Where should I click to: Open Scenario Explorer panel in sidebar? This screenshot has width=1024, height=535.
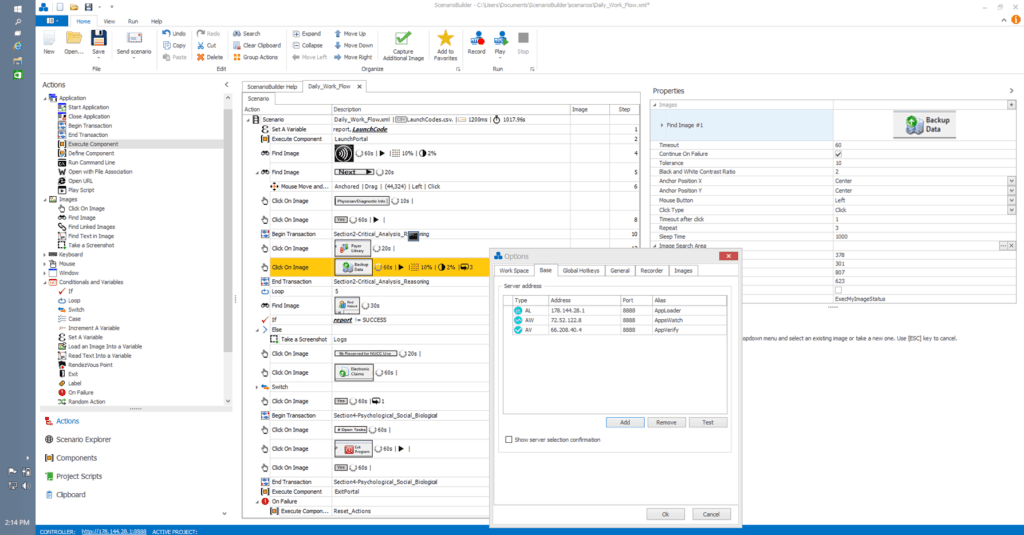coord(83,439)
